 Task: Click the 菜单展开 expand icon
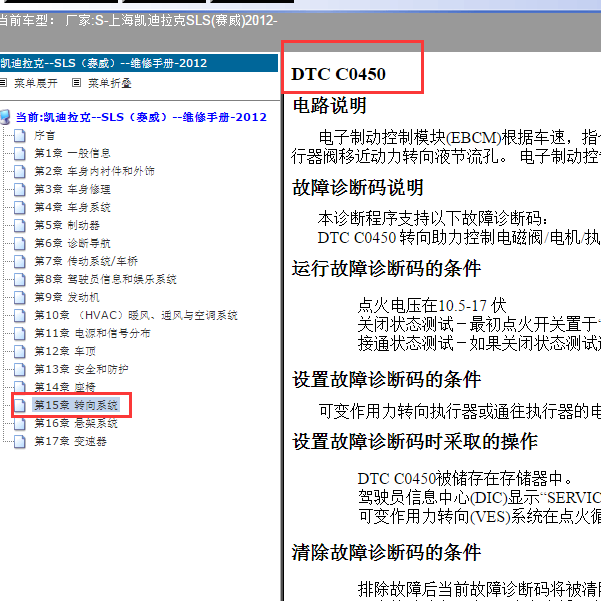(3, 82)
